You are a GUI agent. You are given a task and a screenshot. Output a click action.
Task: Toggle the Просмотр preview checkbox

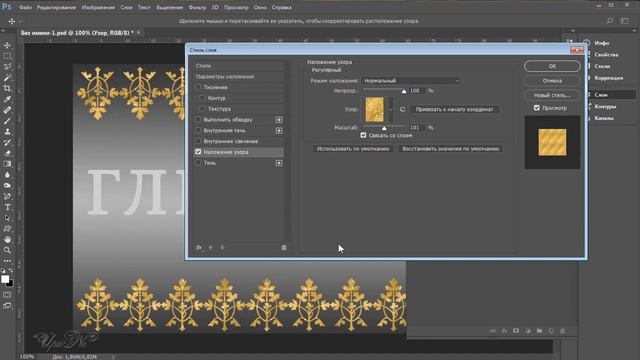click(537, 108)
